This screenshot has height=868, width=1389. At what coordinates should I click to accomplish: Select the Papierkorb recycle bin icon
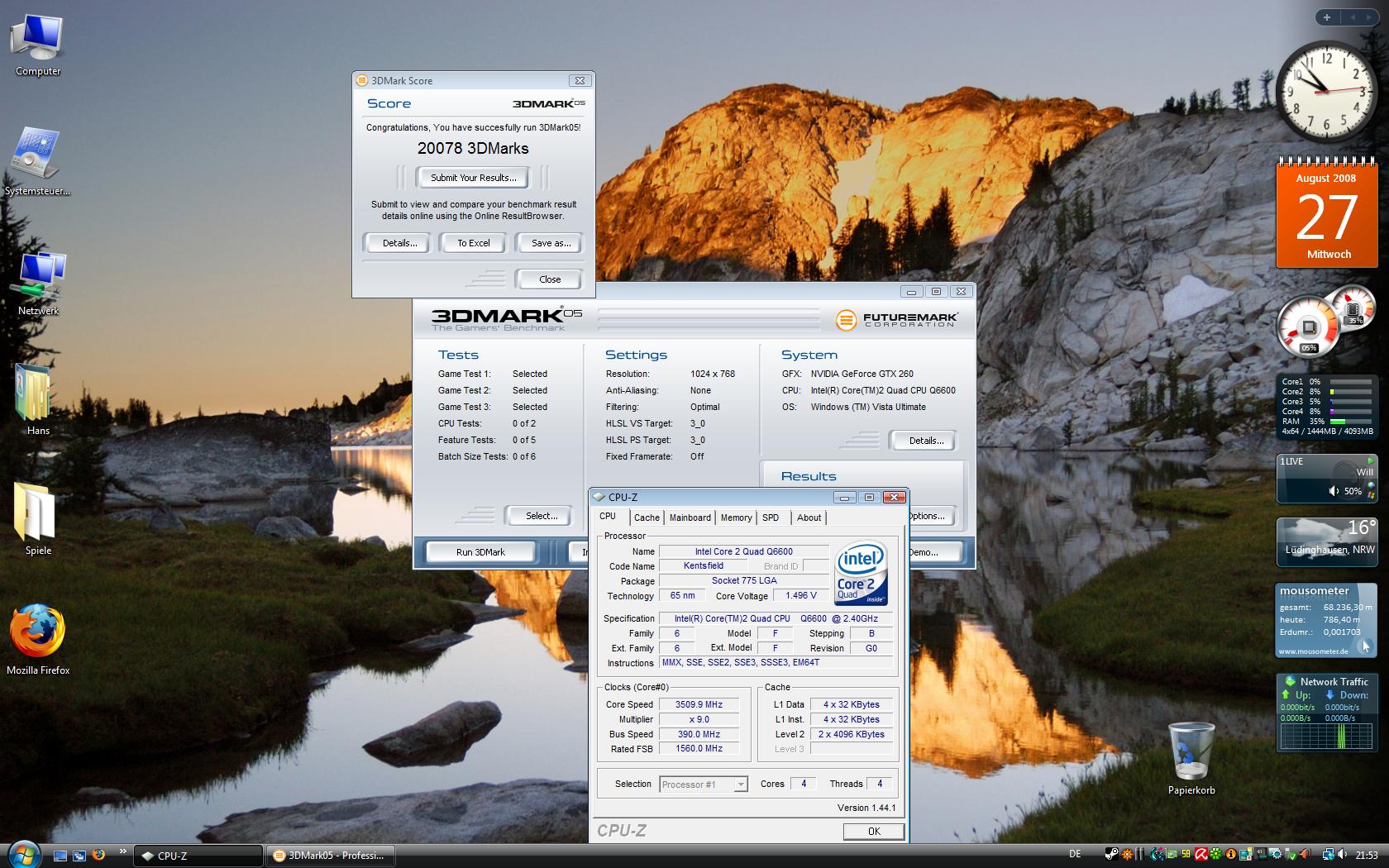click(x=1191, y=758)
